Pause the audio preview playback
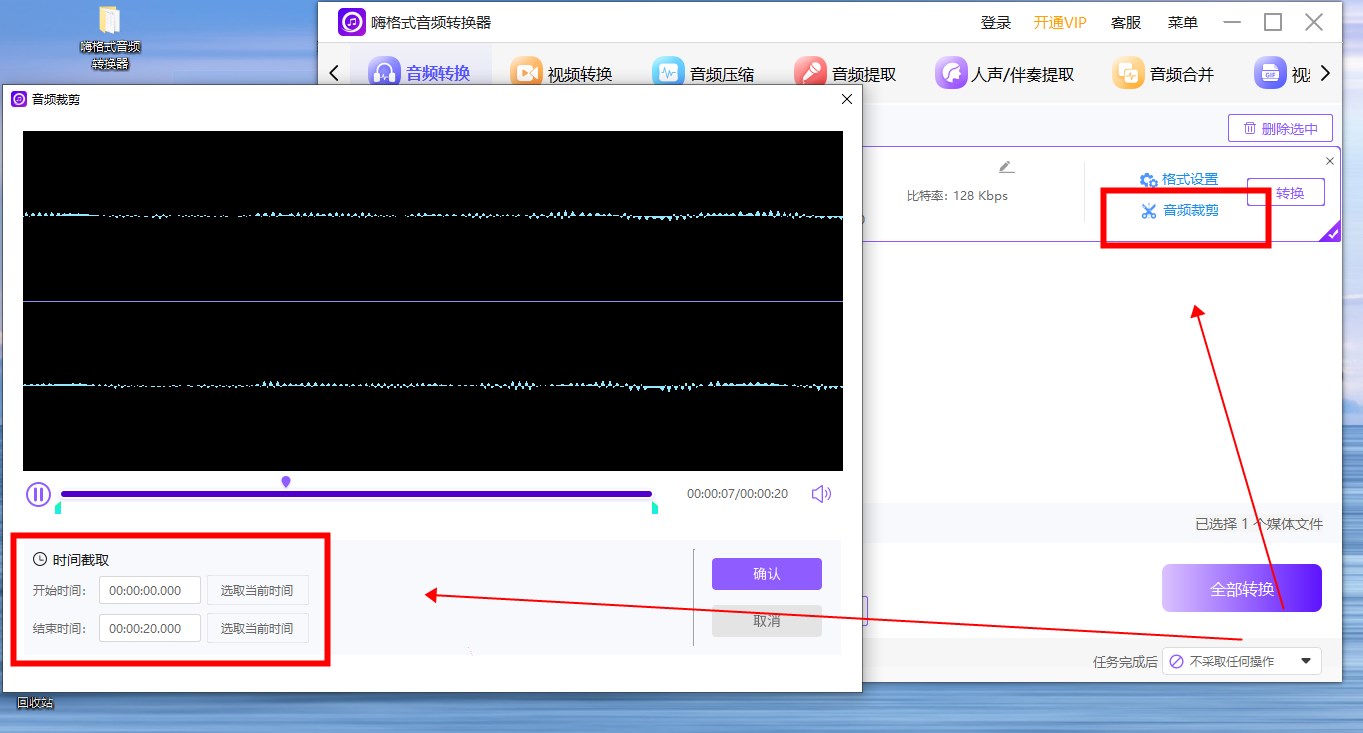The width and height of the screenshot is (1363, 733). [38, 494]
